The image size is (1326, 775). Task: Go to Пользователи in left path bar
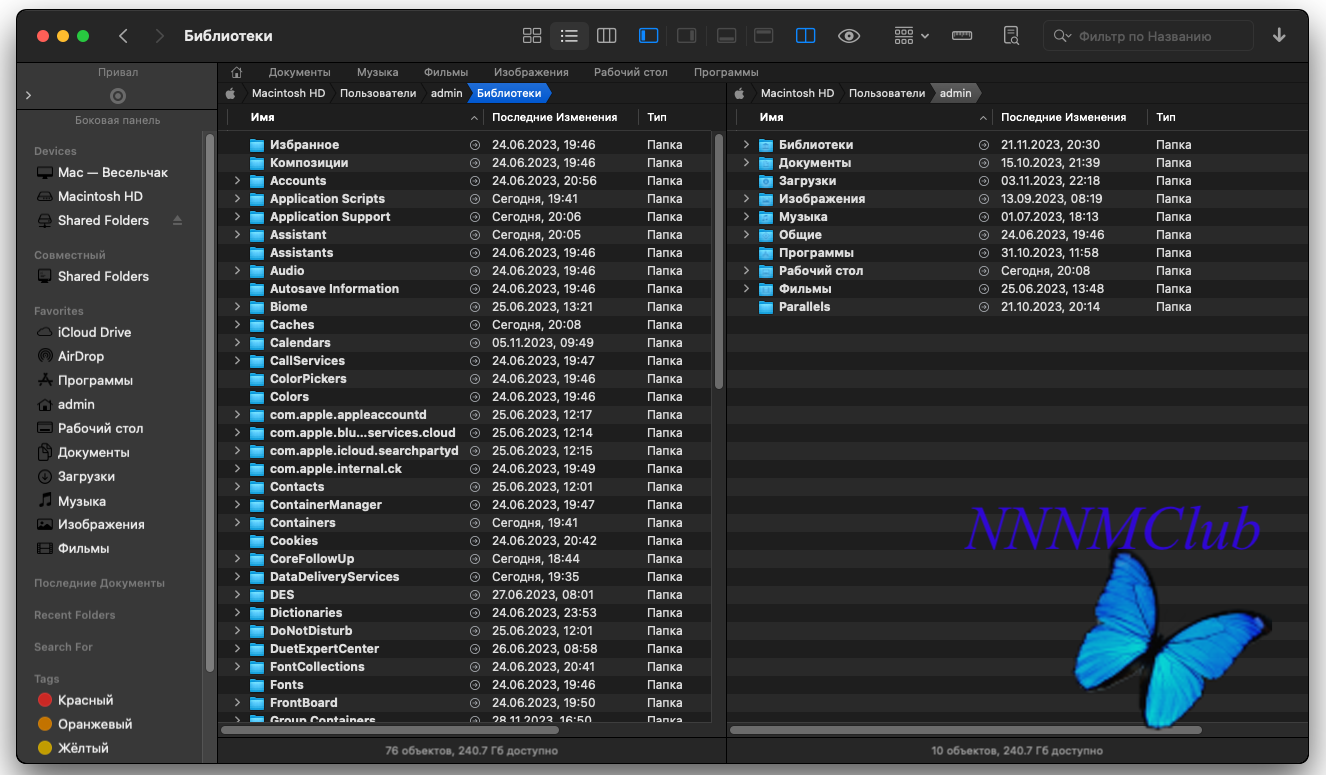pos(377,93)
